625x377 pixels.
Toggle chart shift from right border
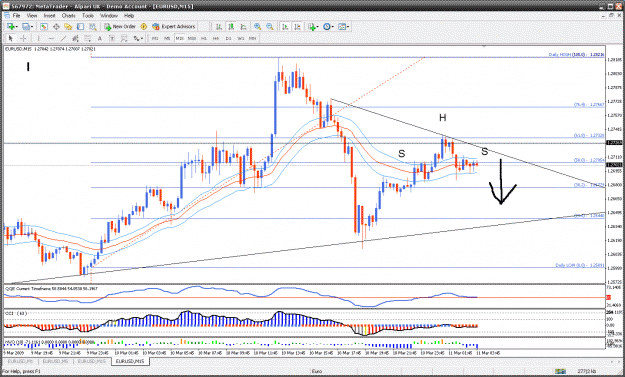click(x=297, y=27)
